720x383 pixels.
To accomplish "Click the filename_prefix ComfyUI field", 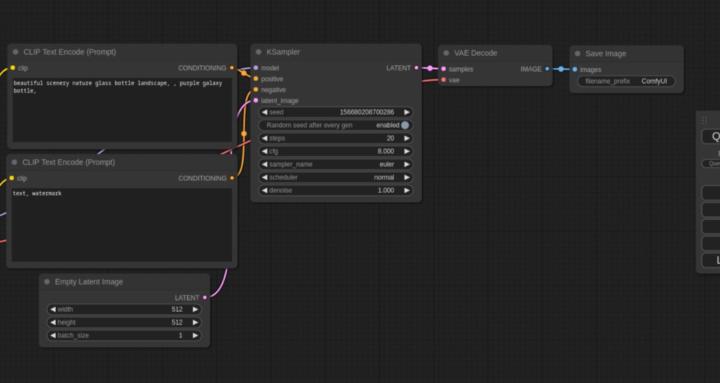I will click(x=626, y=81).
